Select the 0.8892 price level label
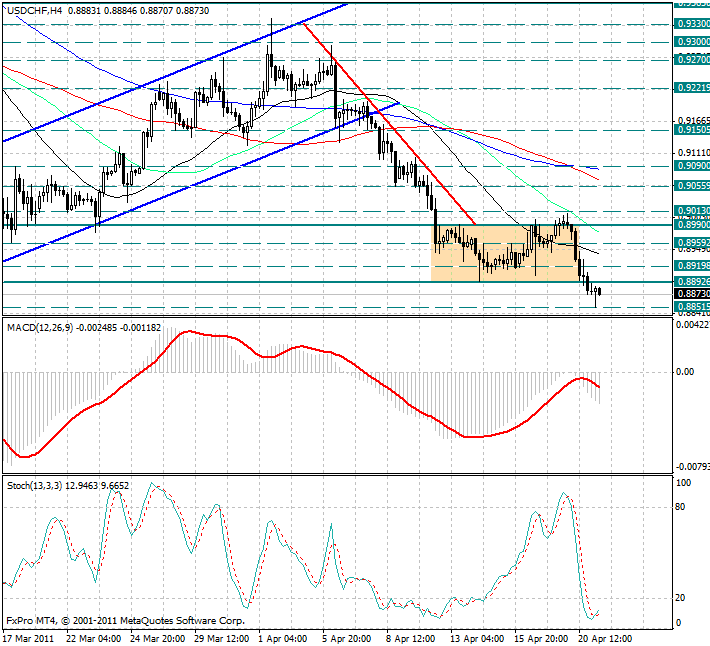Viewport: 710px width, 646px height. pyautogui.click(x=692, y=282)
